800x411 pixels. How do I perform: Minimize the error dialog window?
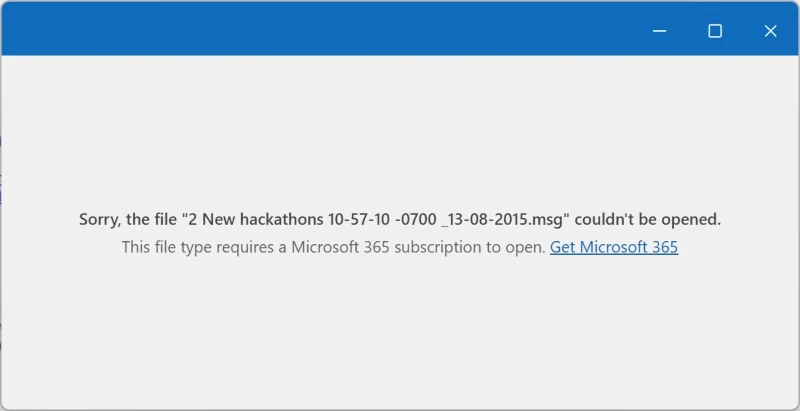coord(660,31)
